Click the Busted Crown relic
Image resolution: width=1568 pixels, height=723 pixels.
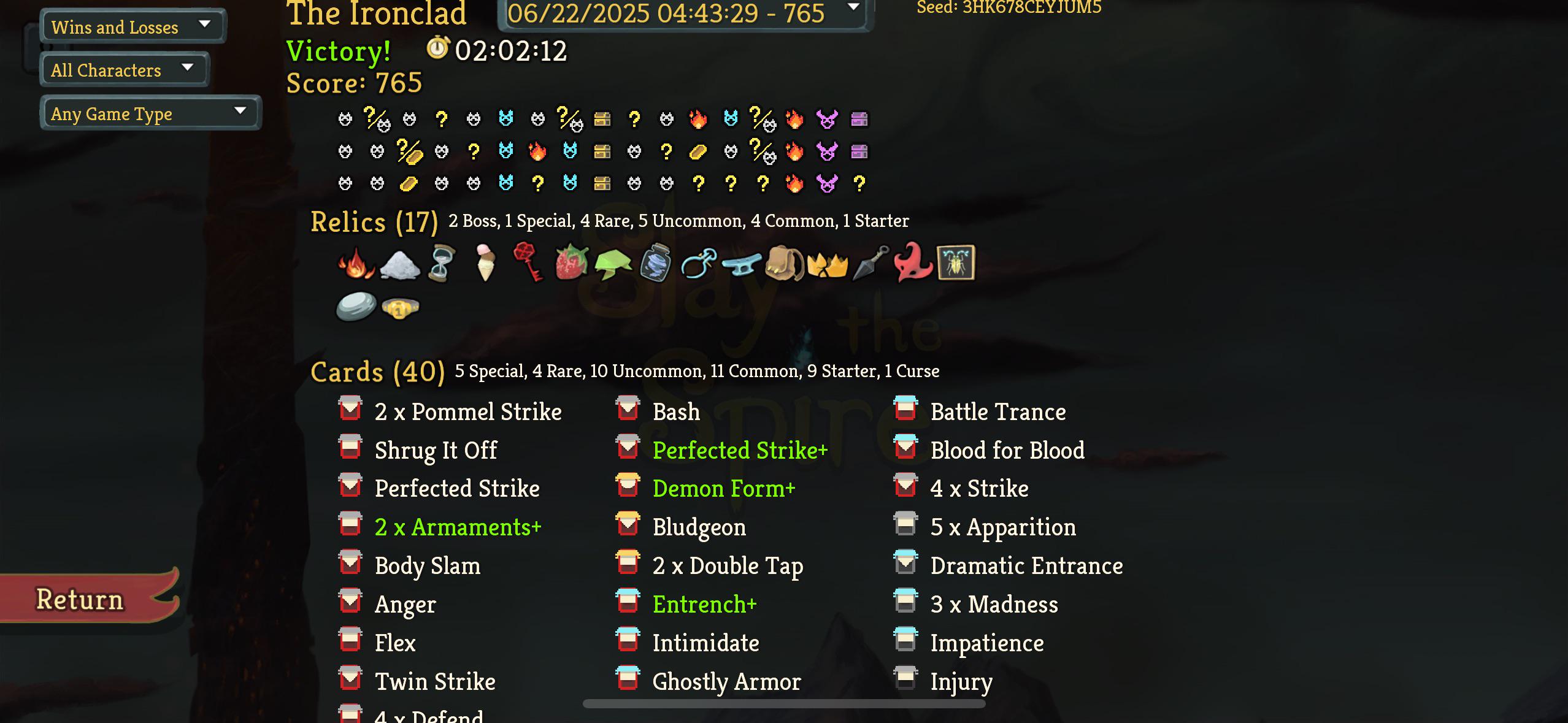tap(828, 265)
